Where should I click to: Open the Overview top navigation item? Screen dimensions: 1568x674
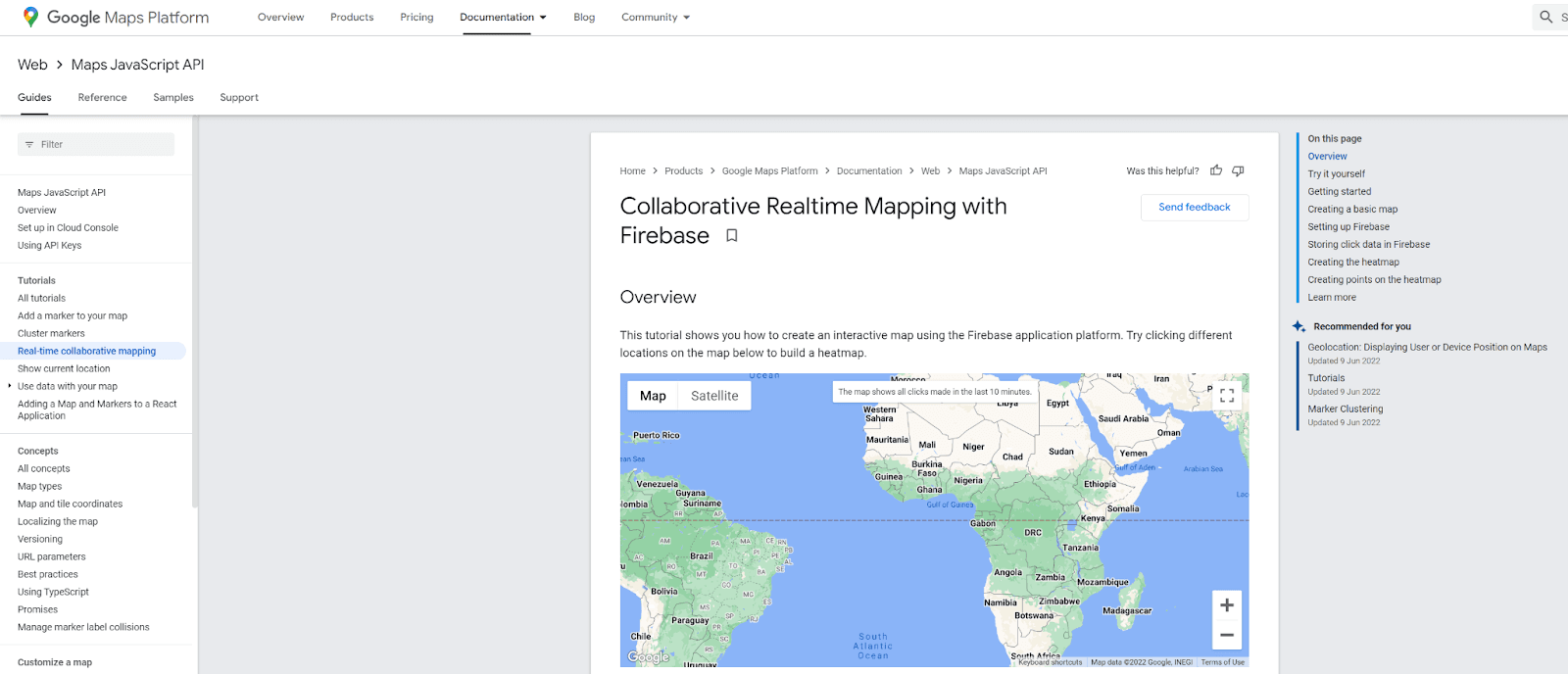click(x=280, y=18)
